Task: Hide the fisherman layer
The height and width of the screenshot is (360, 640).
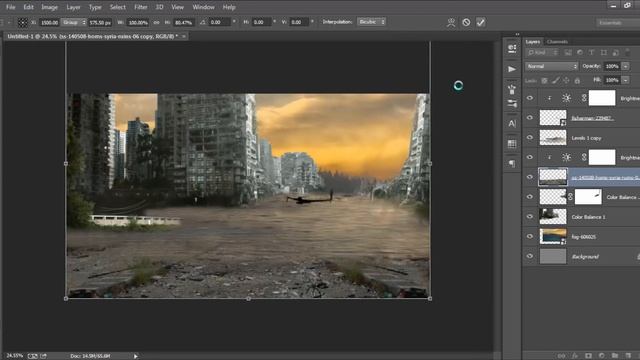Action: coord(530,118)
